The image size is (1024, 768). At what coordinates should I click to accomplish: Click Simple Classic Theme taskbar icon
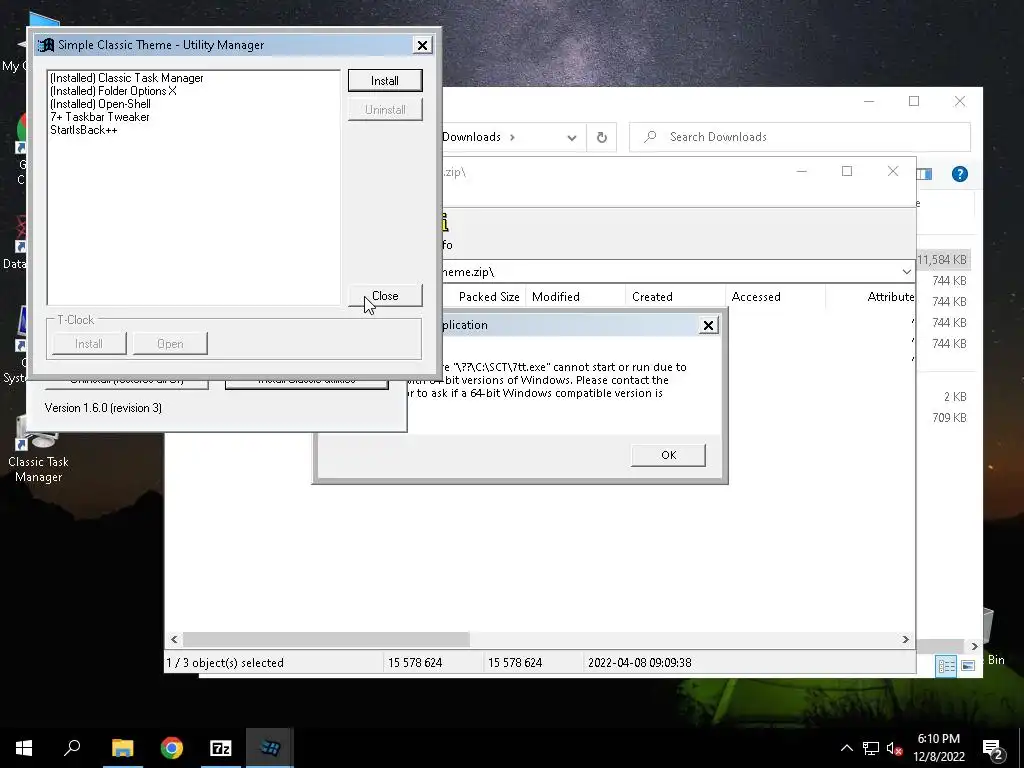pyautogui.click(x=270, y=748)
